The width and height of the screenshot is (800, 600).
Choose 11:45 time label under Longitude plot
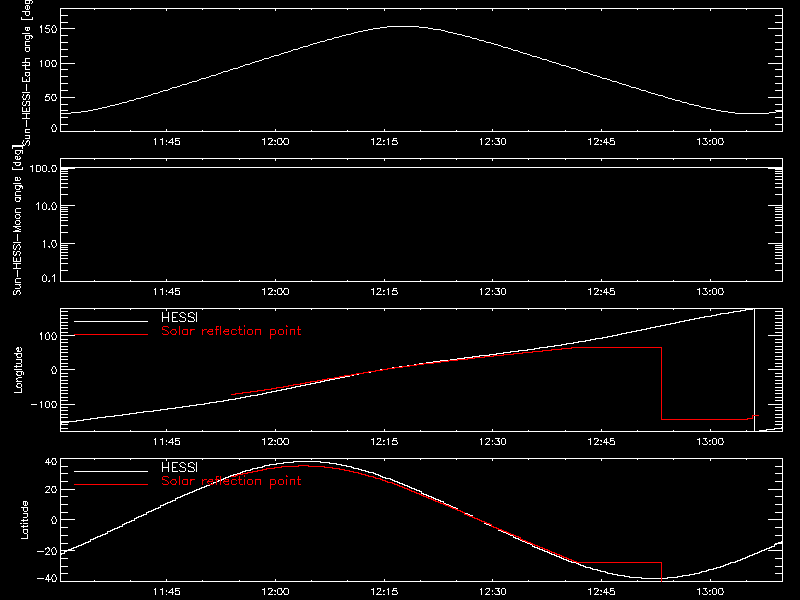(166, 442)
